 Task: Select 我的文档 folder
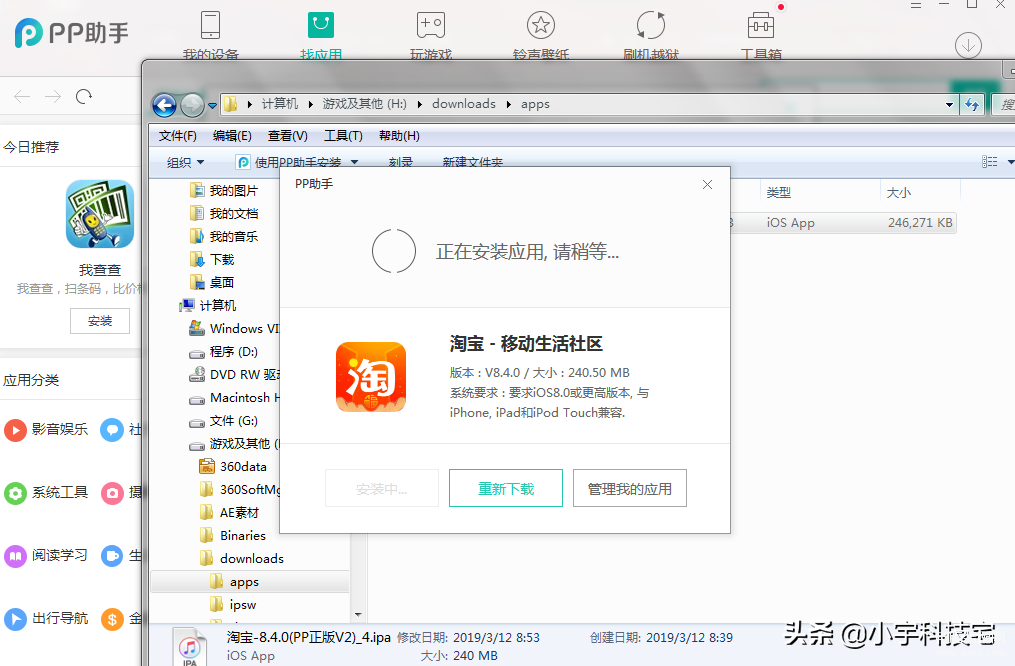pyautogui.click(x=224, y=214)
